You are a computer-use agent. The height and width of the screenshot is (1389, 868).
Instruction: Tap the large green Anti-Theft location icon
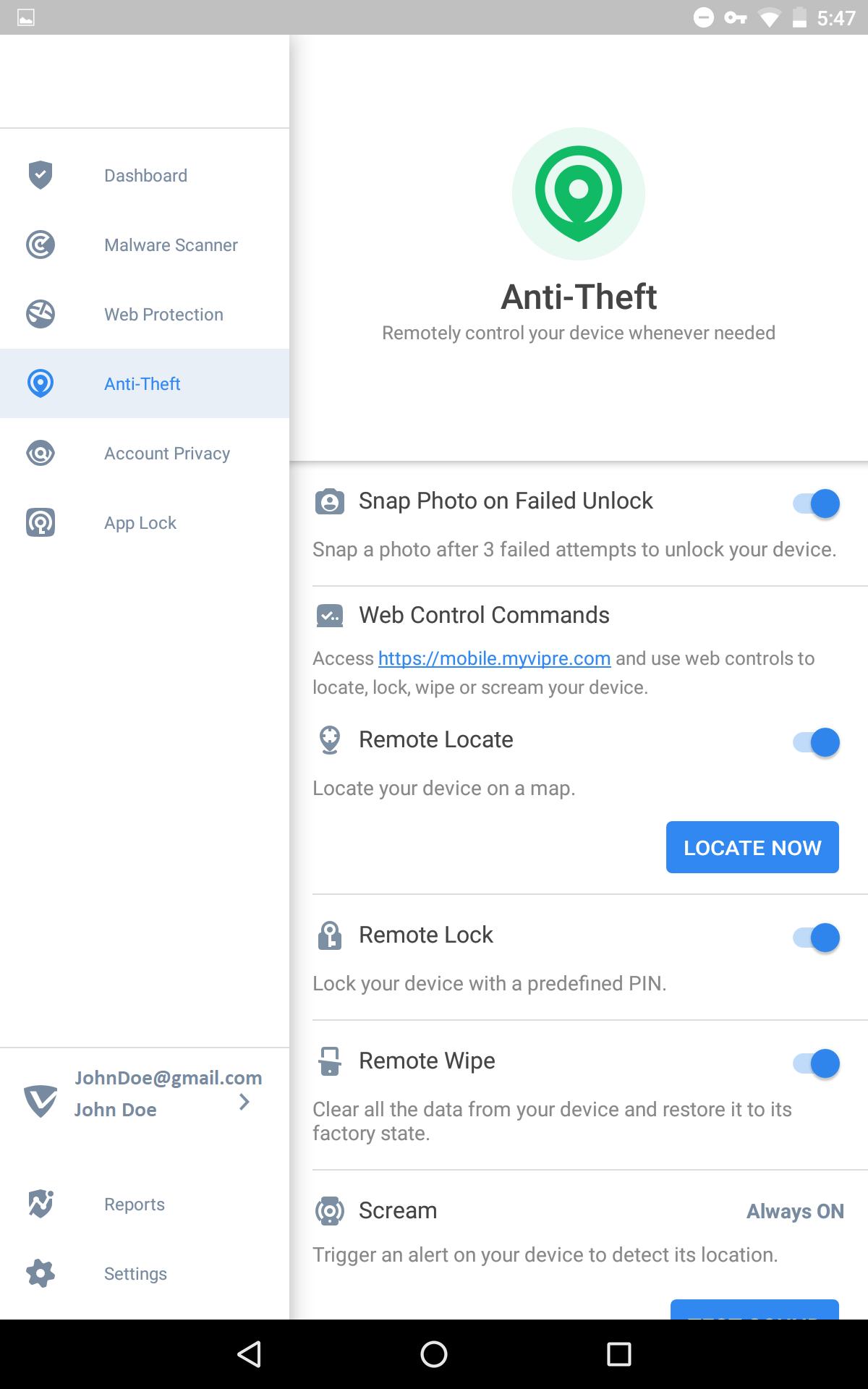tap(579, 194)
